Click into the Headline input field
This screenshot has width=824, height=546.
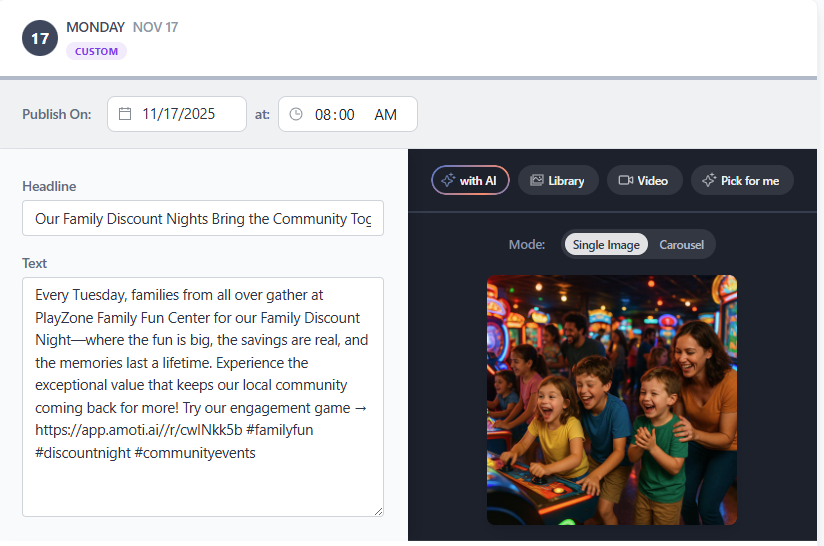[202, 218]
